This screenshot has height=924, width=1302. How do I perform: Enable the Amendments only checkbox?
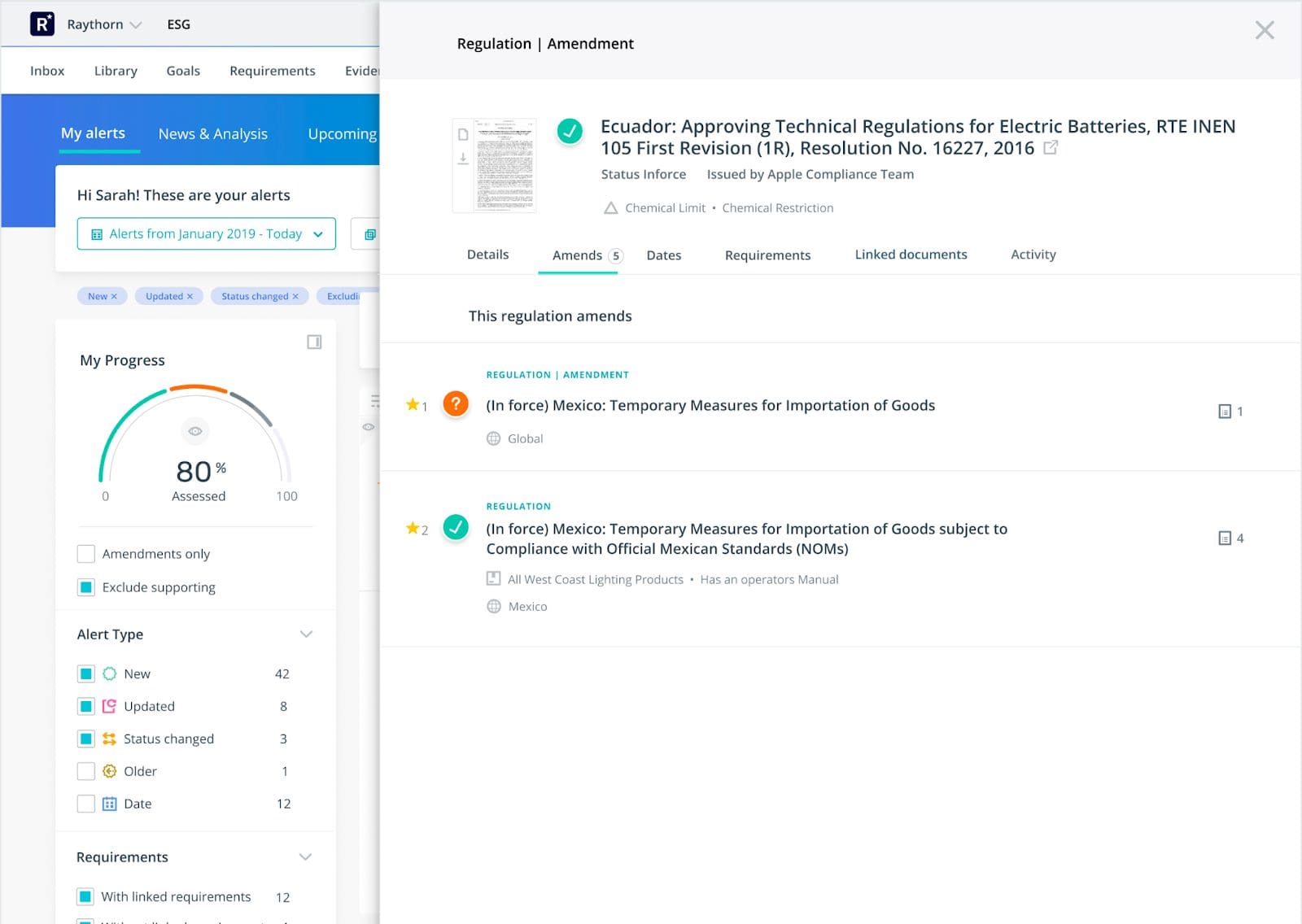pos(86,554)
